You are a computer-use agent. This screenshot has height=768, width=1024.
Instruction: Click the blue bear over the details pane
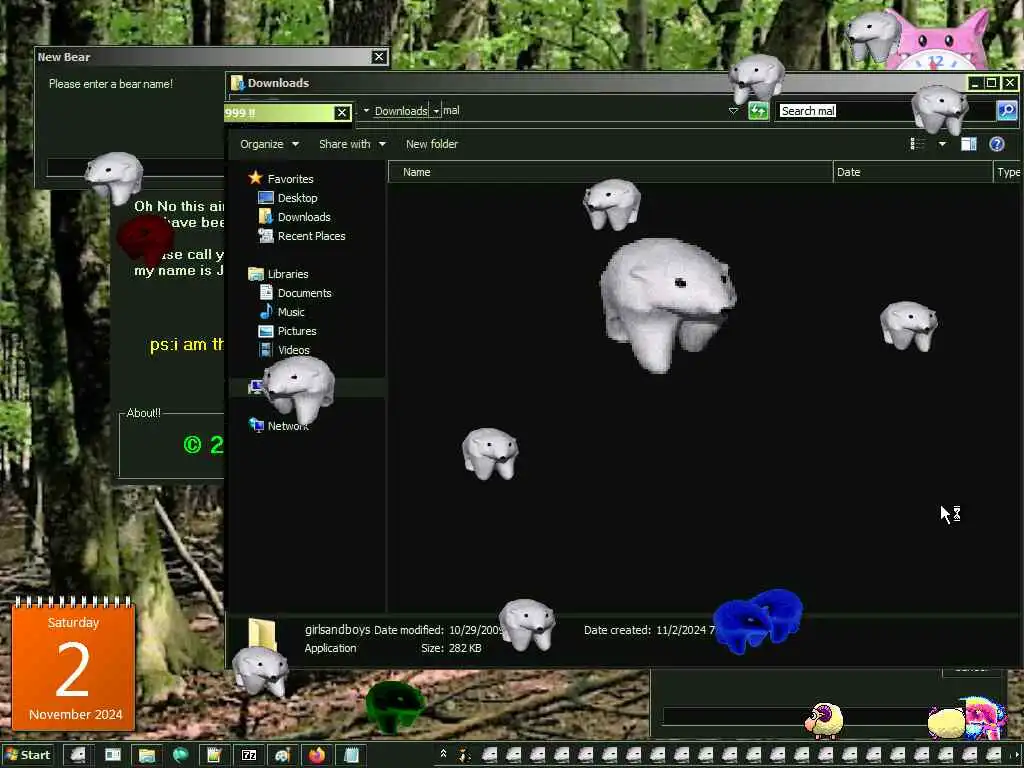click(x=758, y=620)
